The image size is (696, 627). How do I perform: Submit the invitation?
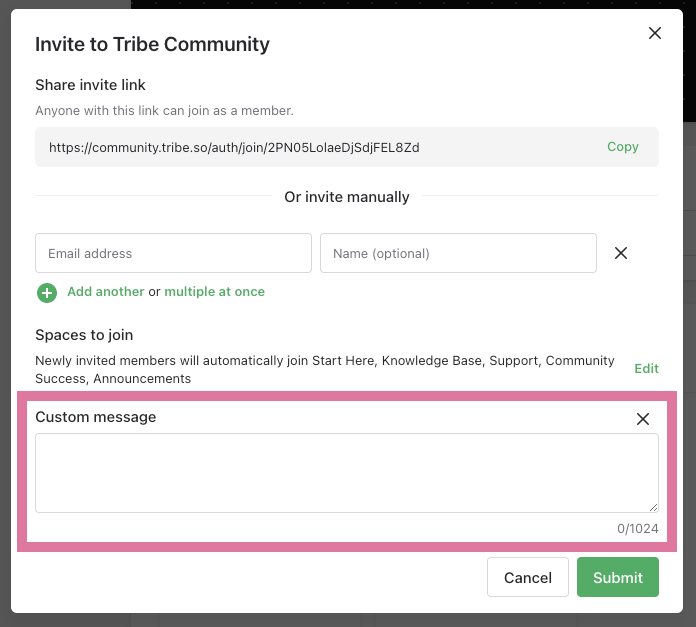pos(618,577)
